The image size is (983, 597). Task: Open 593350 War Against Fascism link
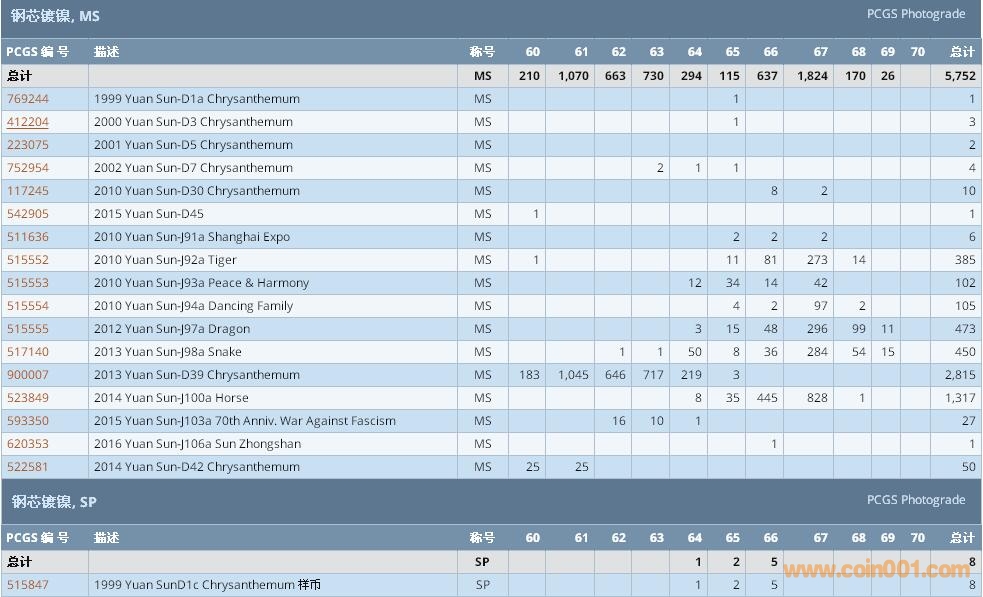click(x=28, y=421)
